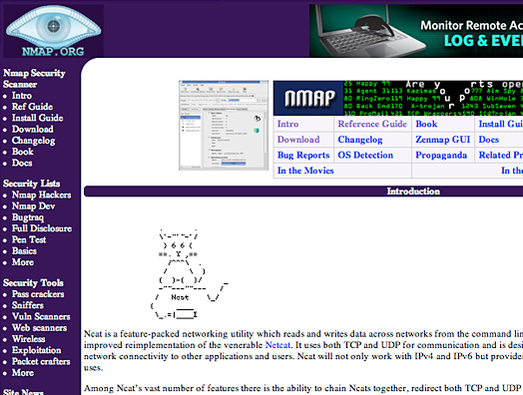Open Docs in the left sidebar

(22, 163)
